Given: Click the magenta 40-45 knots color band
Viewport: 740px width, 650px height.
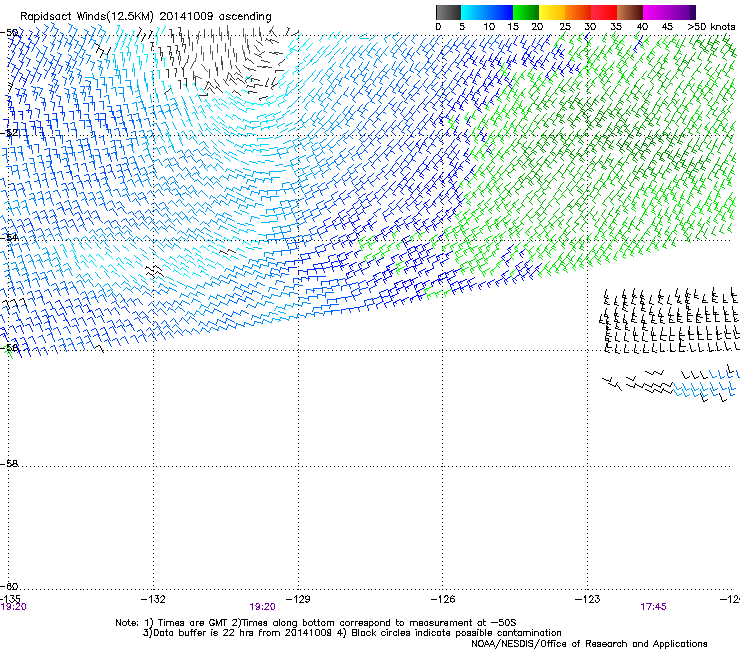Looking at the screenshot, I should pos(656,12).
